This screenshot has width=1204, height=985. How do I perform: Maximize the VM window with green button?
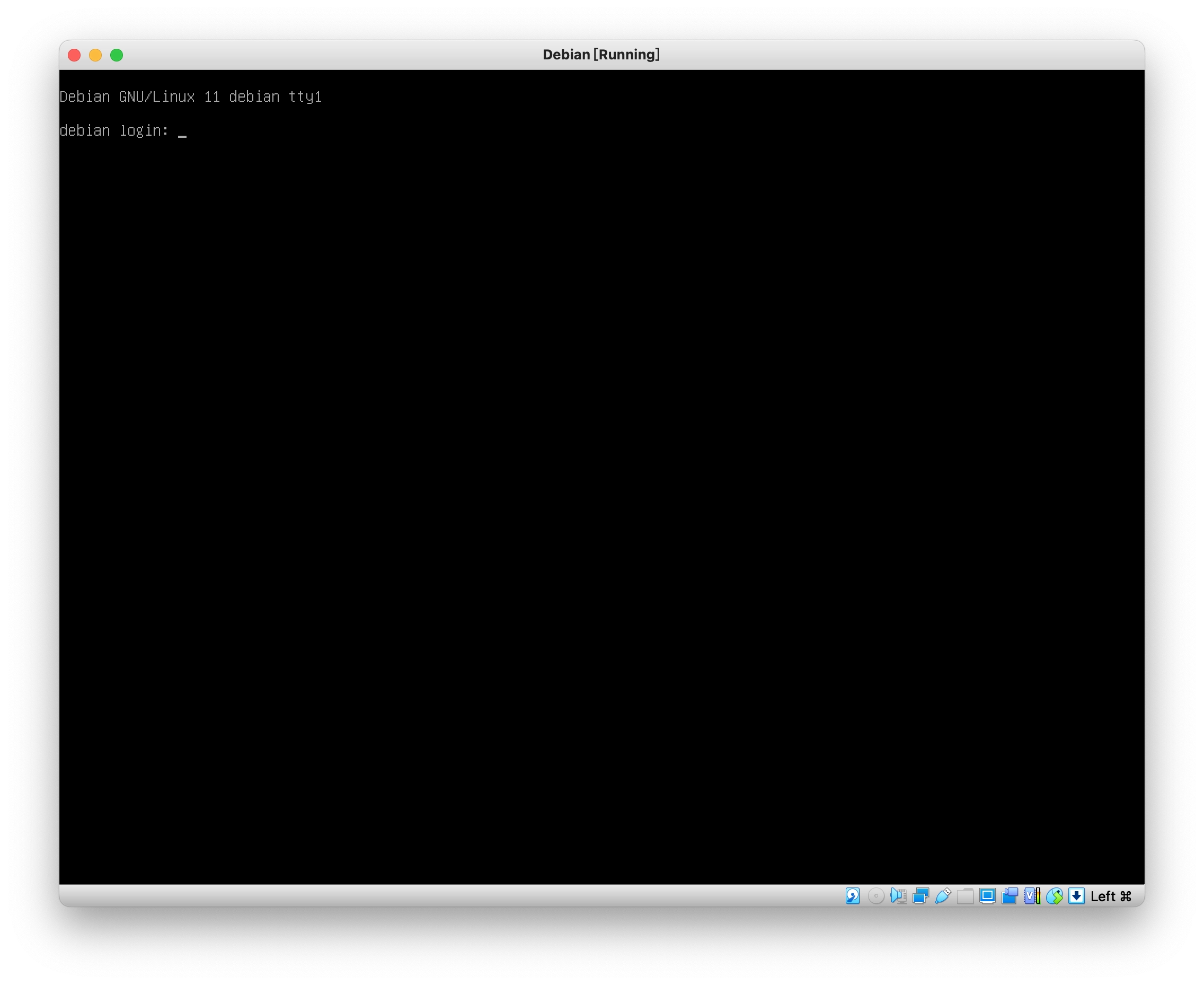tap(117, 55)
